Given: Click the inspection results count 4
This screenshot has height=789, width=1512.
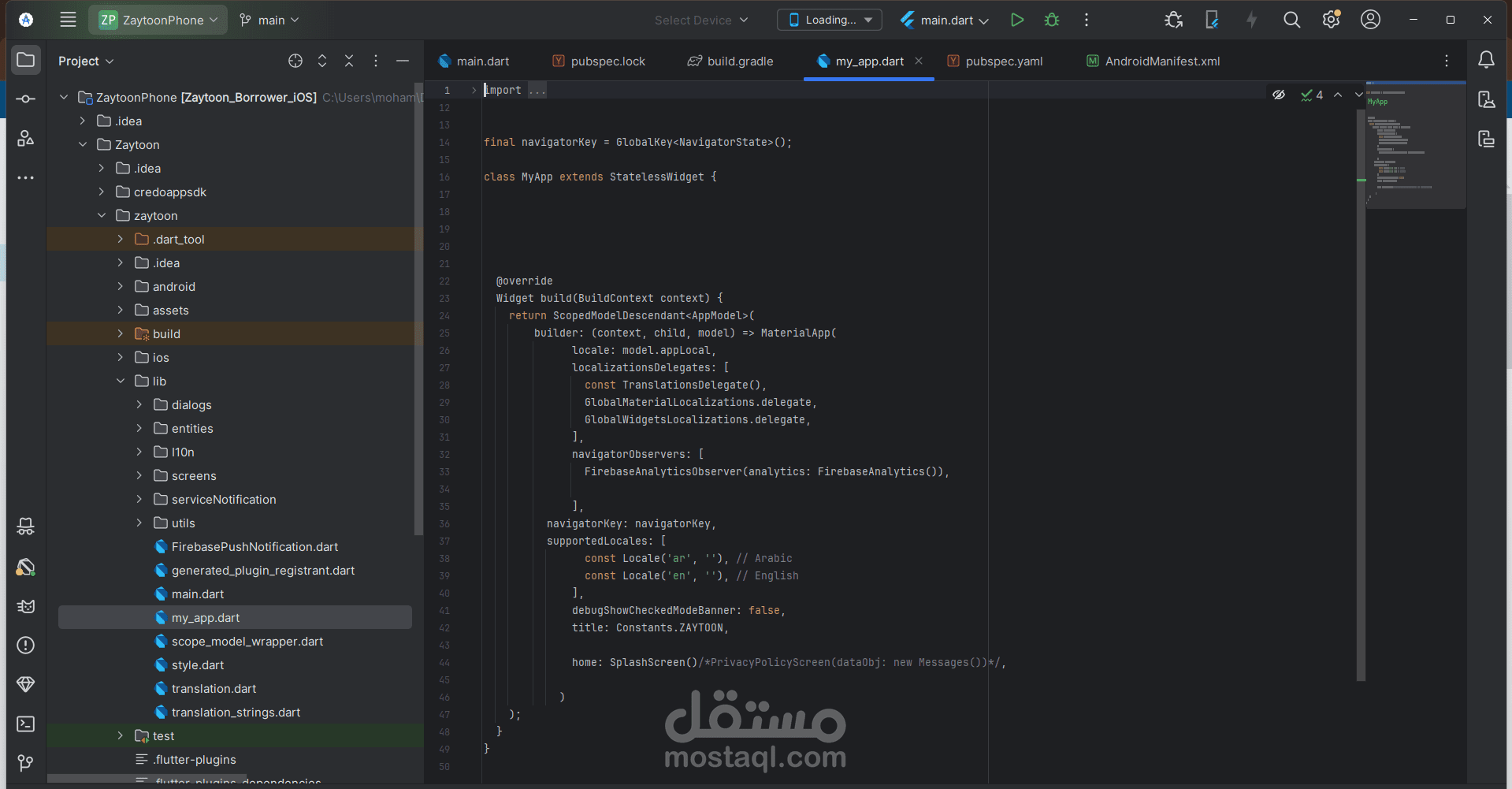Looking at the screenshot, I should click(x=1312, y=95).
